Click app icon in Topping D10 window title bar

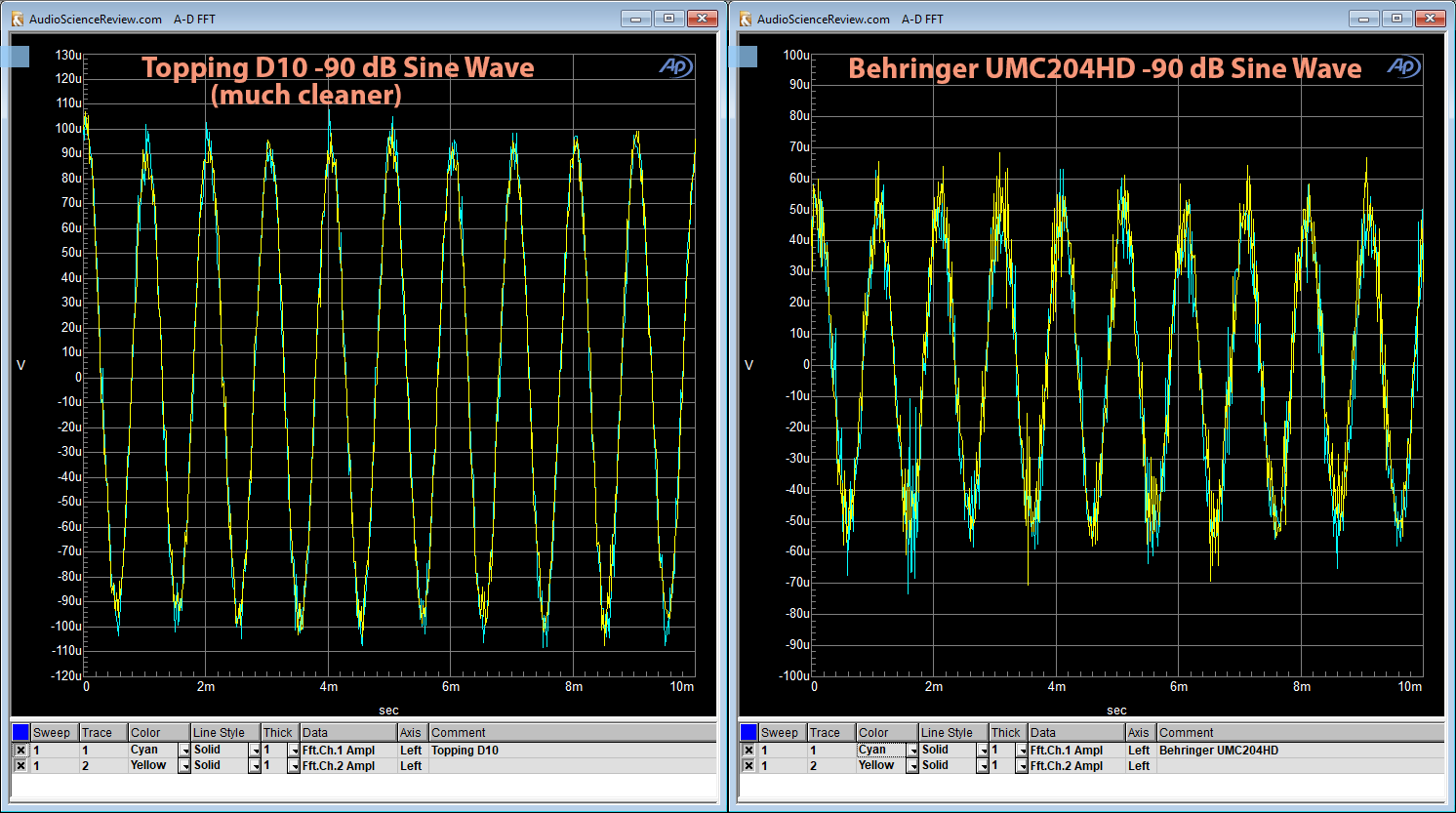[x=17, y=19]
